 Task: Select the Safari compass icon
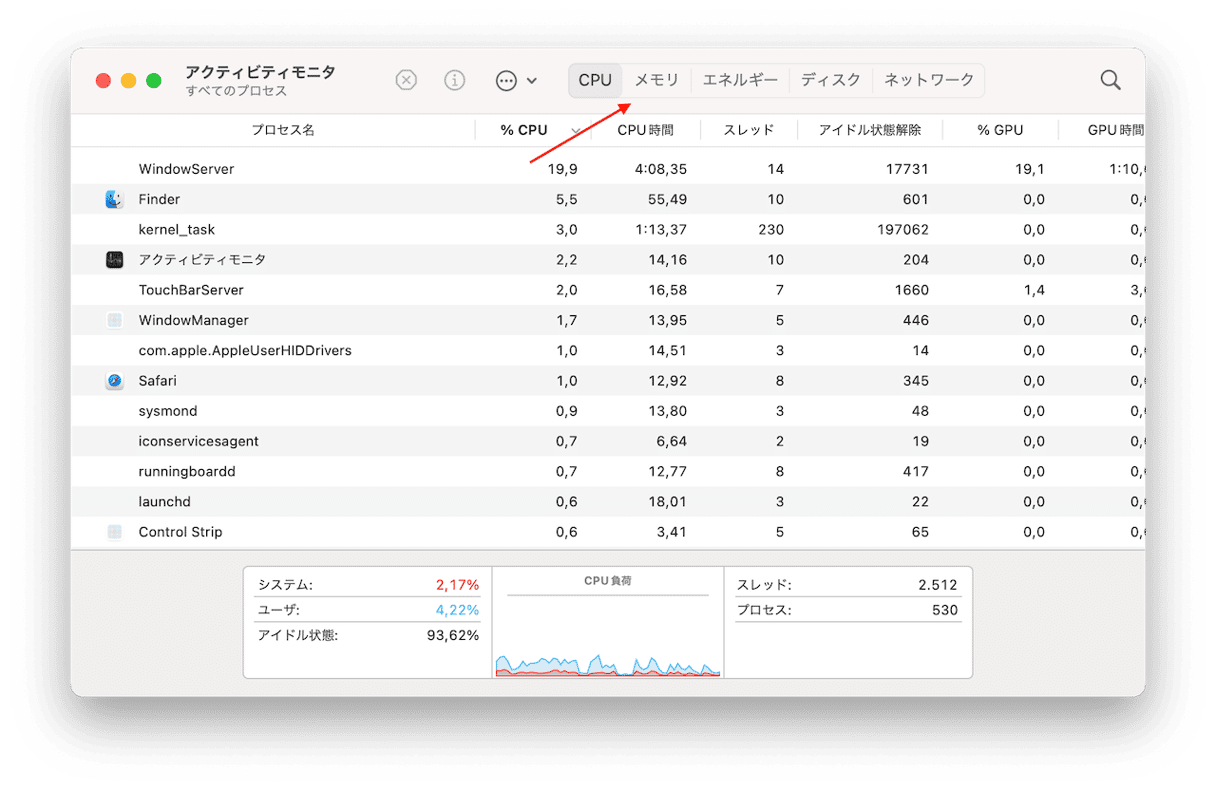pos(114,381)
